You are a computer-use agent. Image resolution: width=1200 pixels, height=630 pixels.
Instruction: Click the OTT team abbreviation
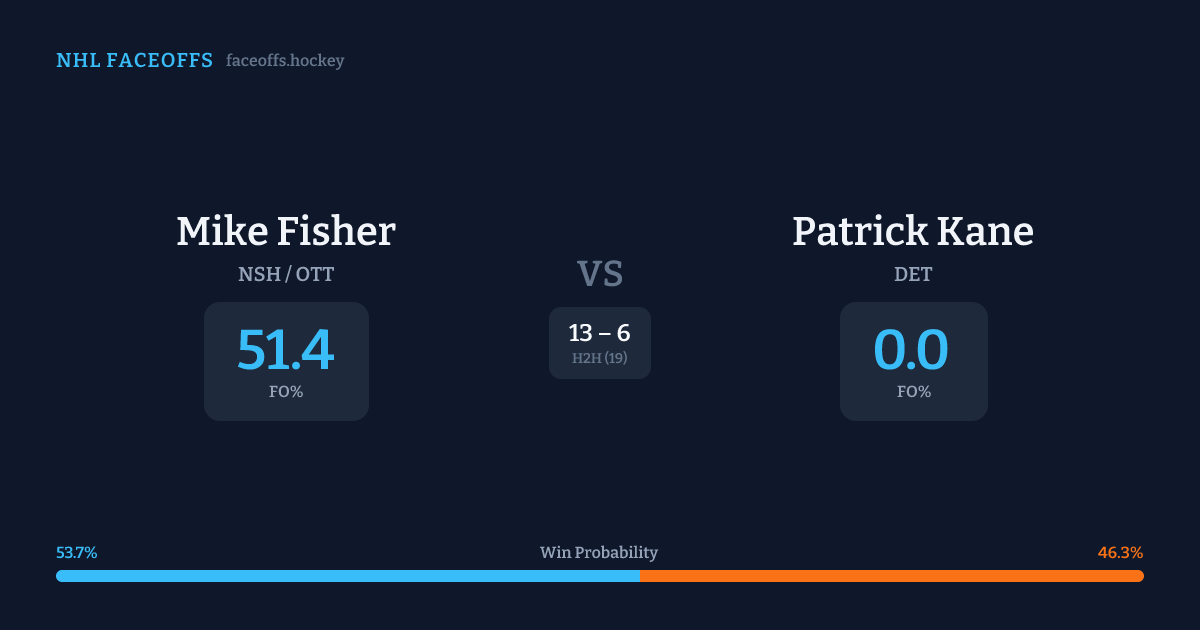tap(315, 274)
